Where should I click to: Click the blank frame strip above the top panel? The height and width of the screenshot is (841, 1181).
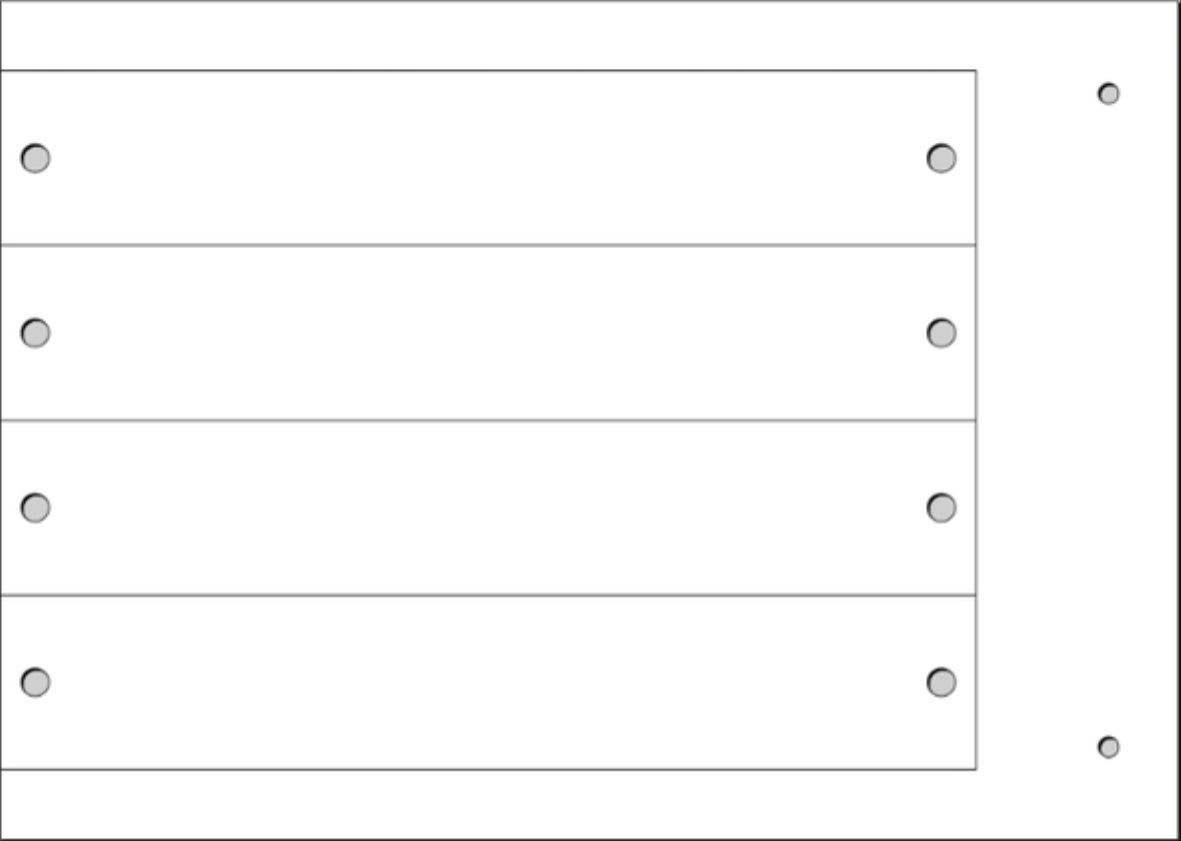coord(488,36)
